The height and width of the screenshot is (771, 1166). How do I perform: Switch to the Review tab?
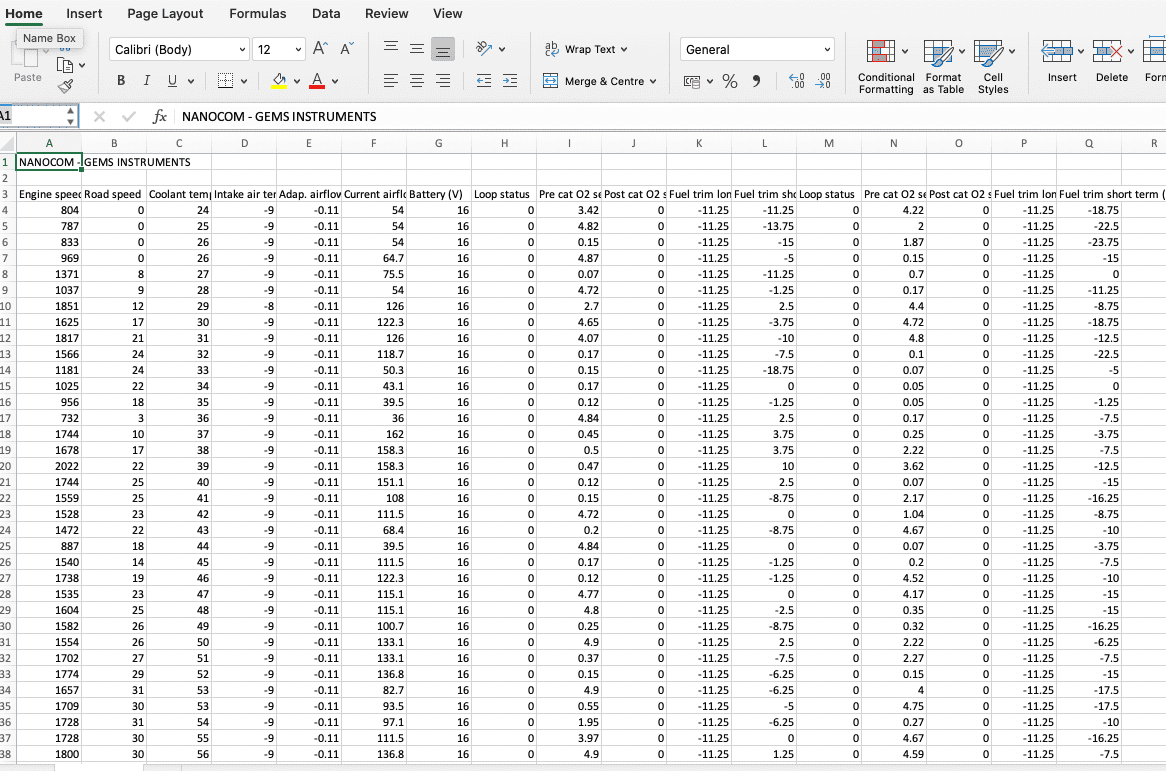coord(387,13)
